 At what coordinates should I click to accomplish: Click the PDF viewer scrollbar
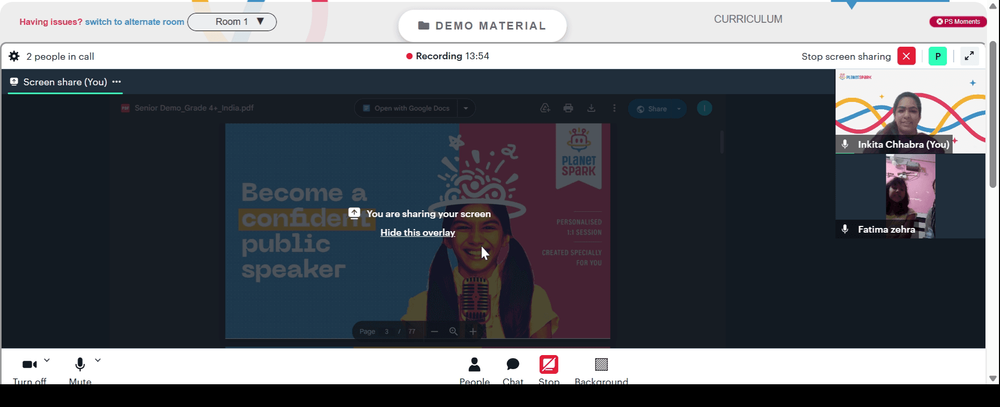(x=722, y=142)
